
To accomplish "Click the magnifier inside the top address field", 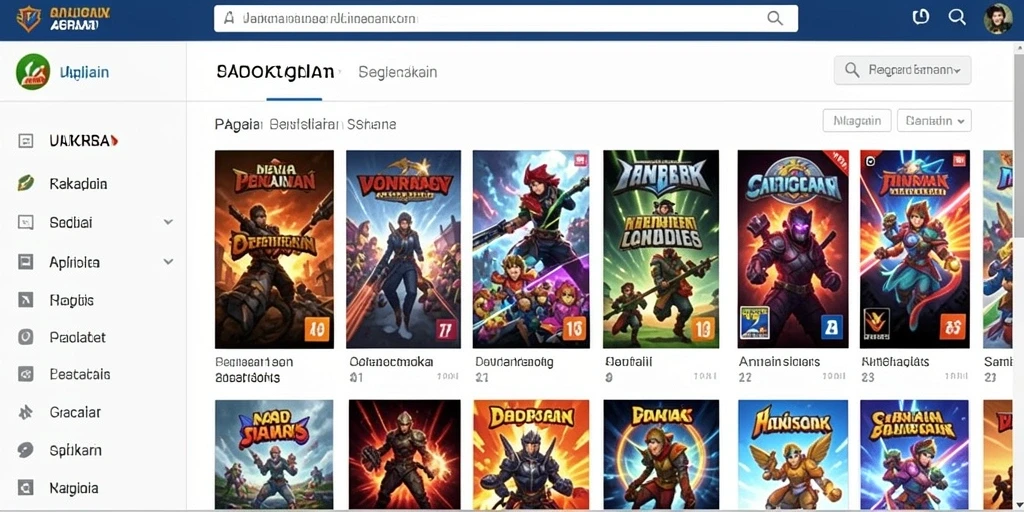I will 775,18.
